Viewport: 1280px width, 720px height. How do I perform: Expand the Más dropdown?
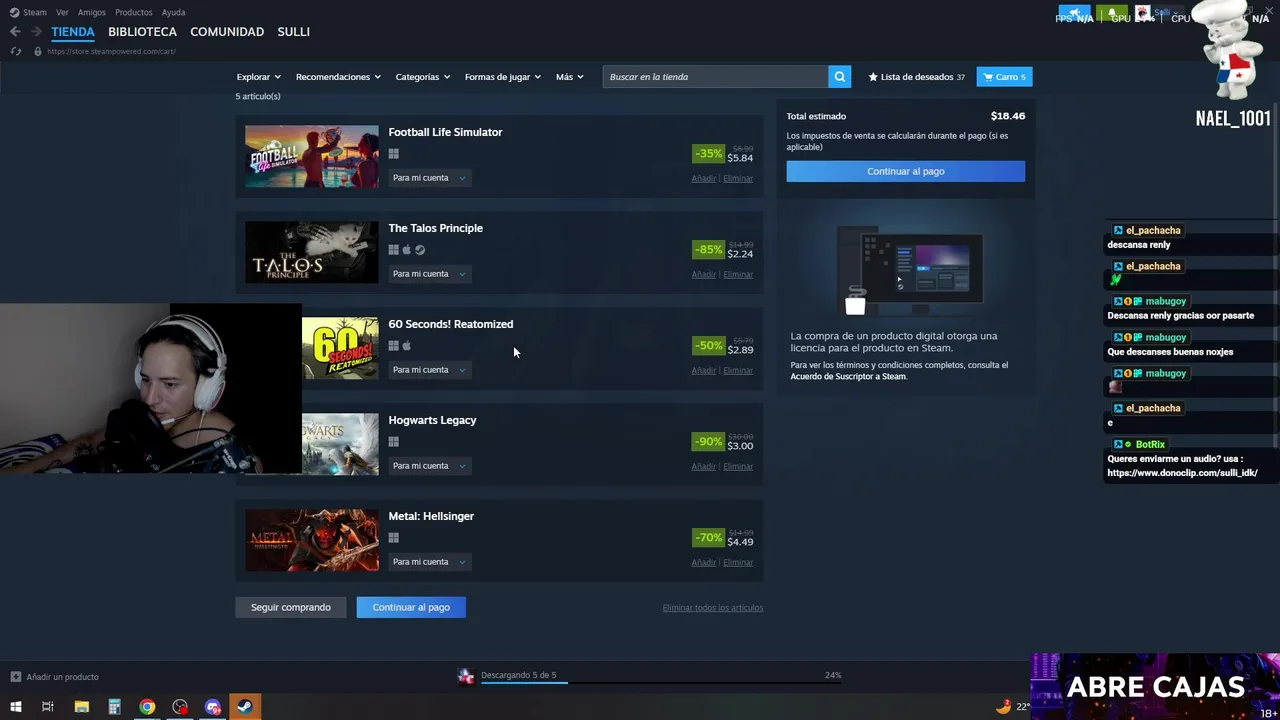pos(569,77)
